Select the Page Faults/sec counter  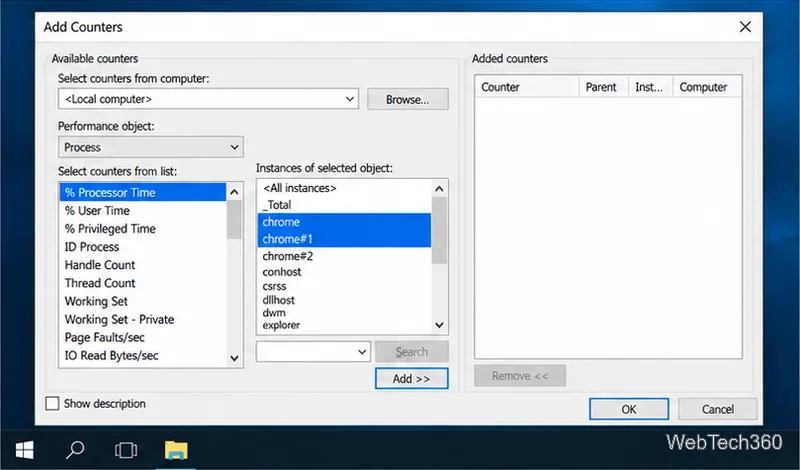pos(105,338)
